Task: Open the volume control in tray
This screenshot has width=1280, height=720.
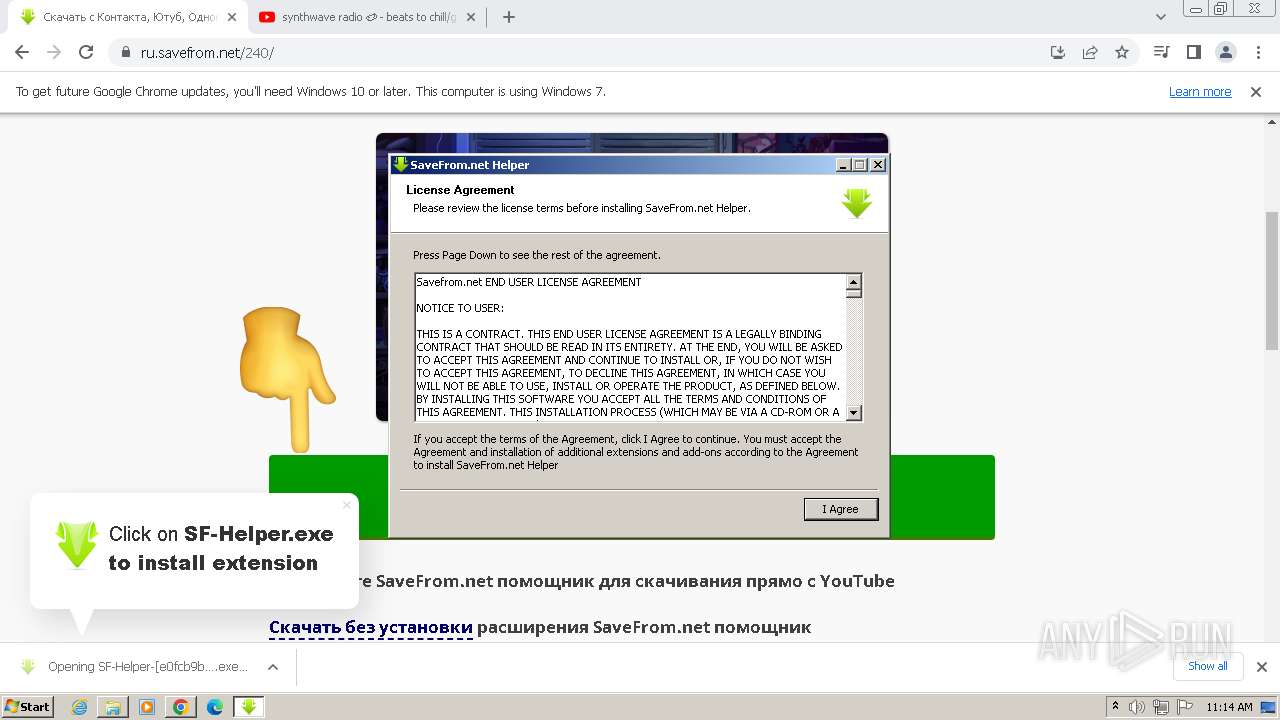Action: 1138,707
